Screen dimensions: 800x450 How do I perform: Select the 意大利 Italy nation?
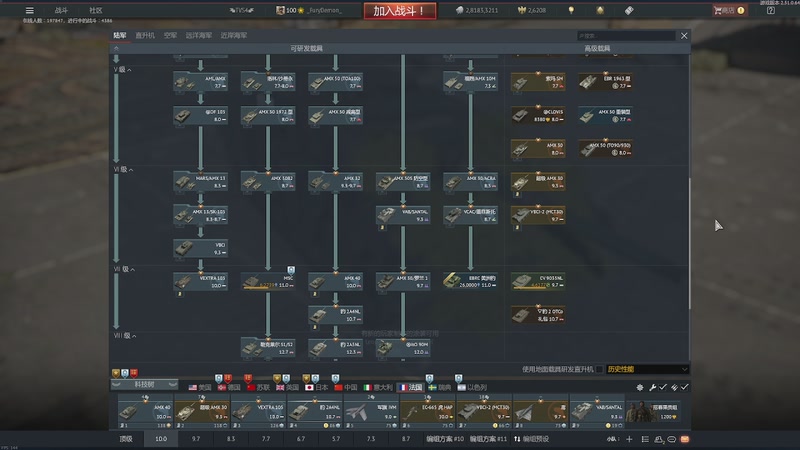(378, 388)
